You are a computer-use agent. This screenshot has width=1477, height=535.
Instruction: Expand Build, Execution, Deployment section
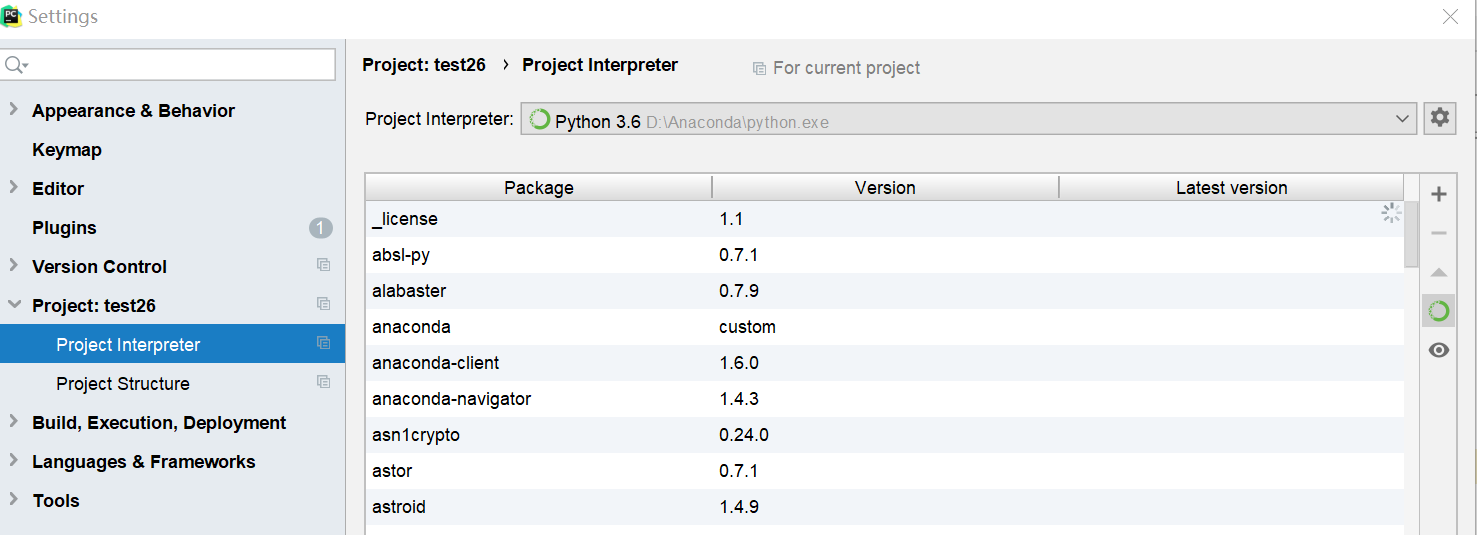click(x=13, y=422)
